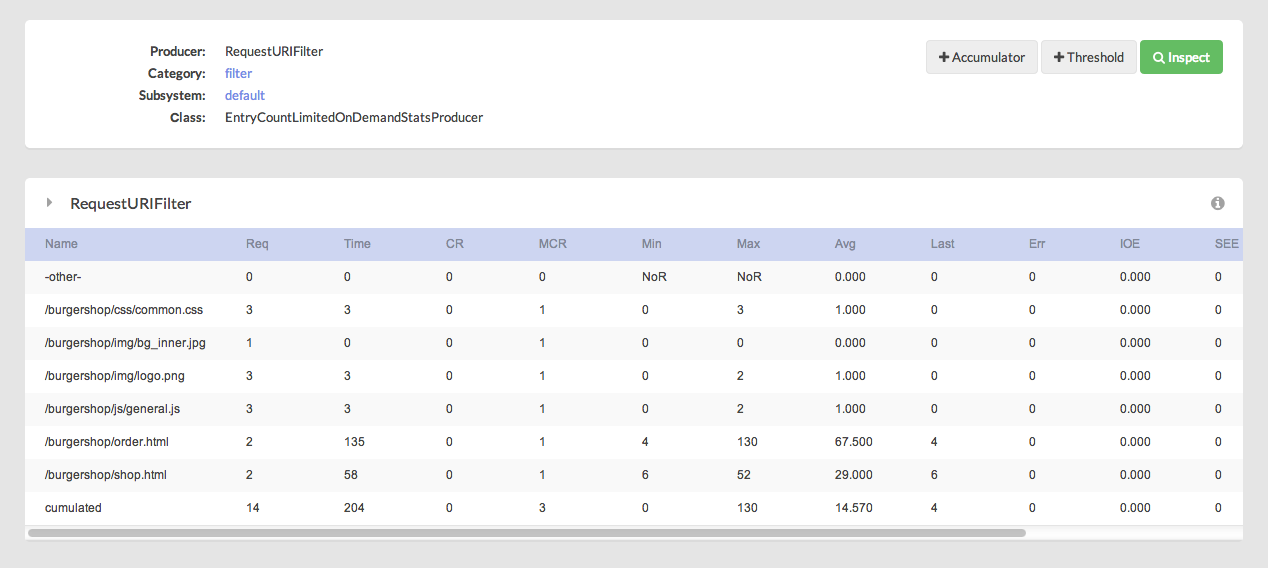Sort table by Req column header

coord(257,244)
